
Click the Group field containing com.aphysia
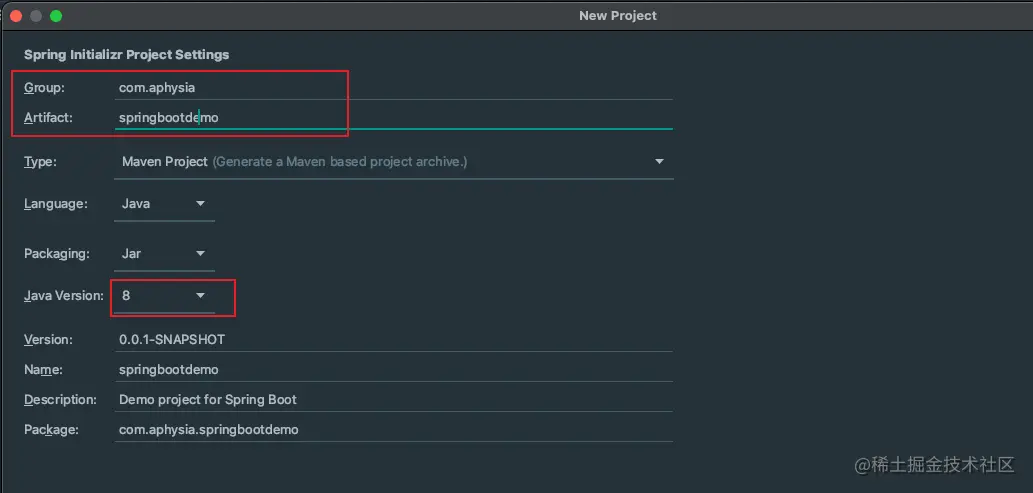[393, 87]
